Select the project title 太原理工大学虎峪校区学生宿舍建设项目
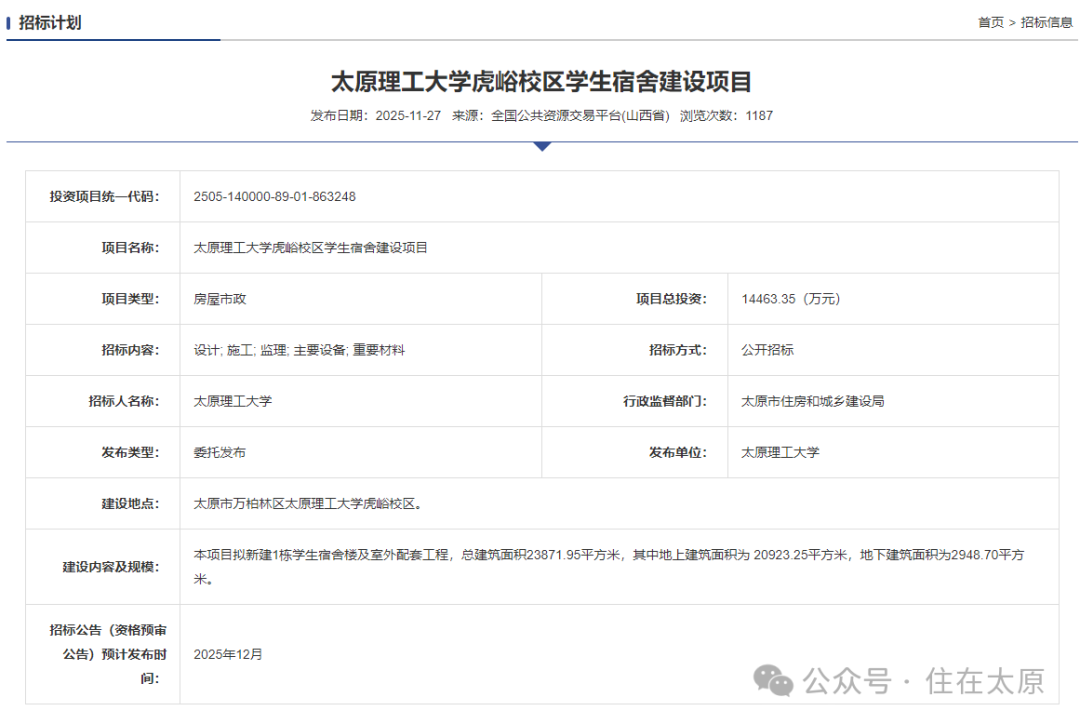 tap(543, 82)
